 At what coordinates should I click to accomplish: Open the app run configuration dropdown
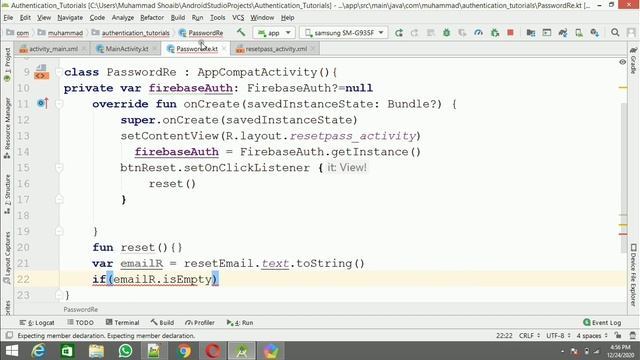pyautogui.click(x=274, y=33)
